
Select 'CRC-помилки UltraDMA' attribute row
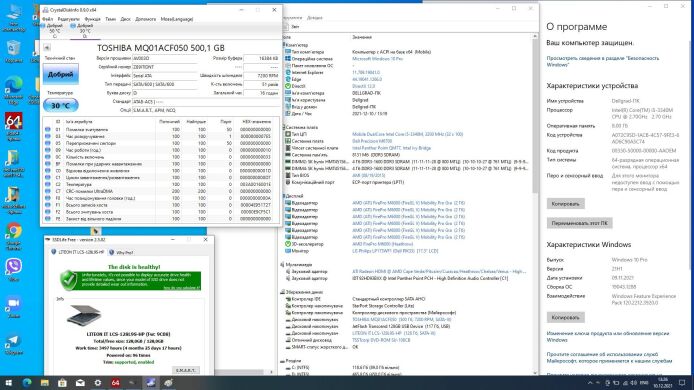click(x=161, y=191)
